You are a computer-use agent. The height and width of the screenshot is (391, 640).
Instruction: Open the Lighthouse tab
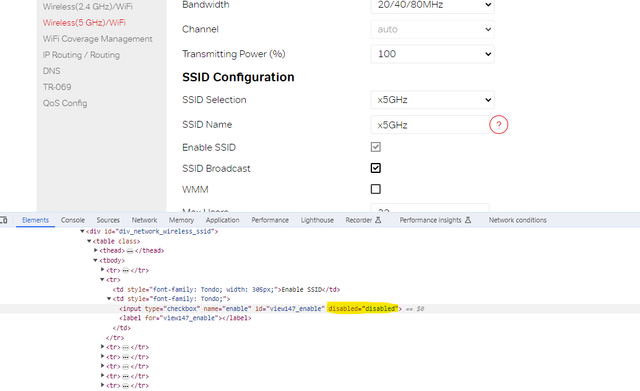[317, 220]
